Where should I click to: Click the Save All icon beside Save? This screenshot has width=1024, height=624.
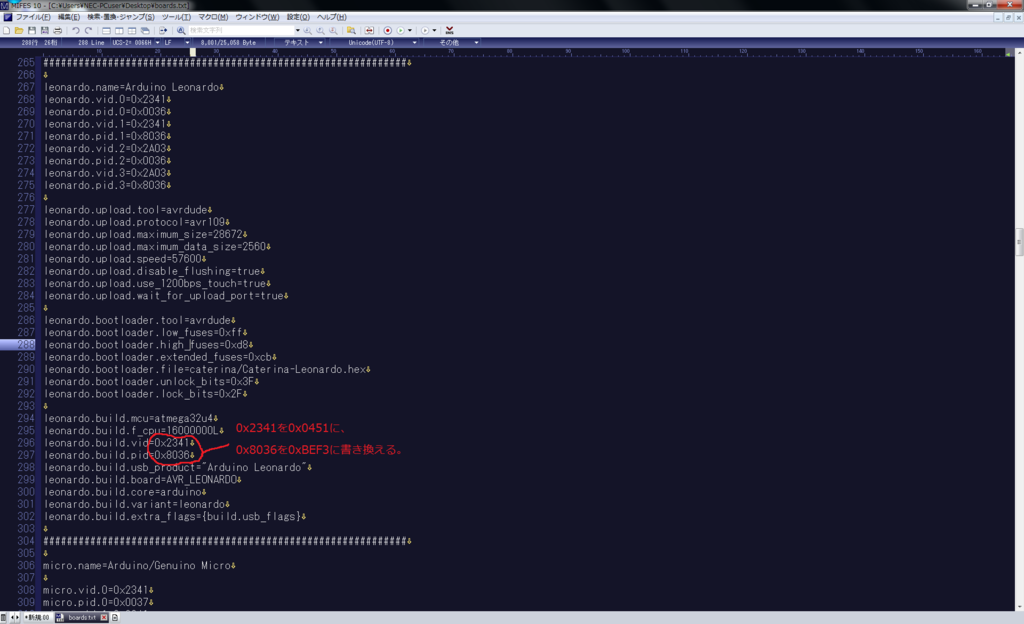(44, 30)
